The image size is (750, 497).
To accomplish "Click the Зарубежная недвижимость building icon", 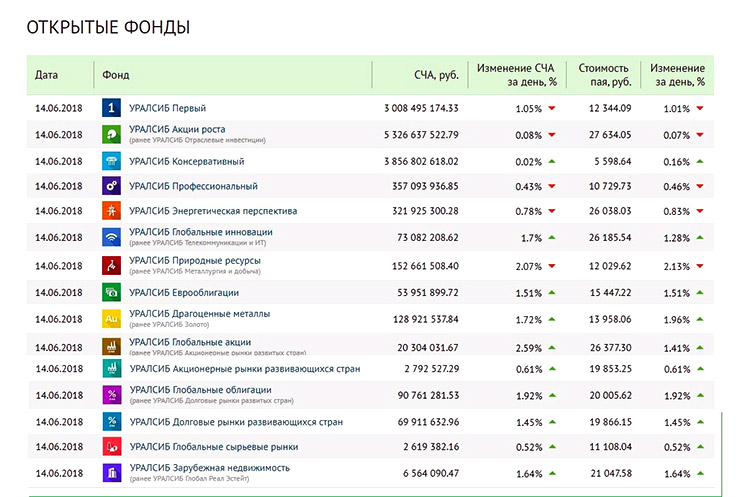I will click(x=112, y=473).
